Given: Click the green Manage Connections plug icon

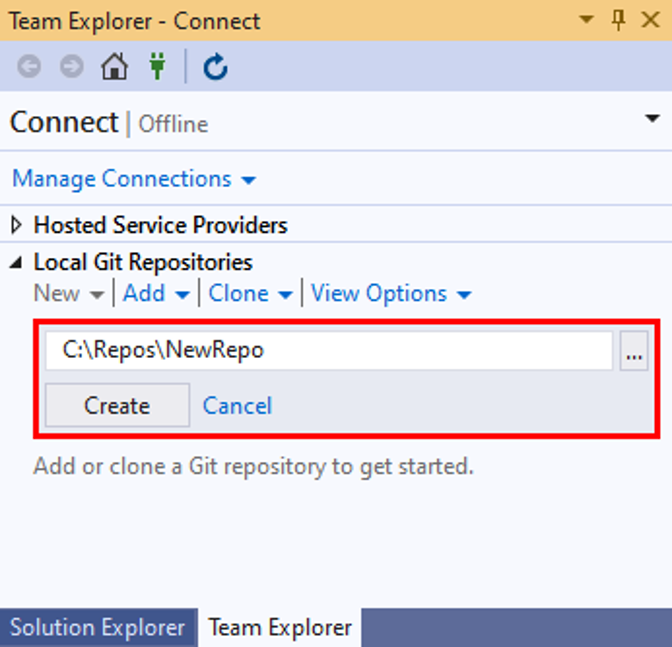Looking at the screenshot, I should tap(157, 67).
